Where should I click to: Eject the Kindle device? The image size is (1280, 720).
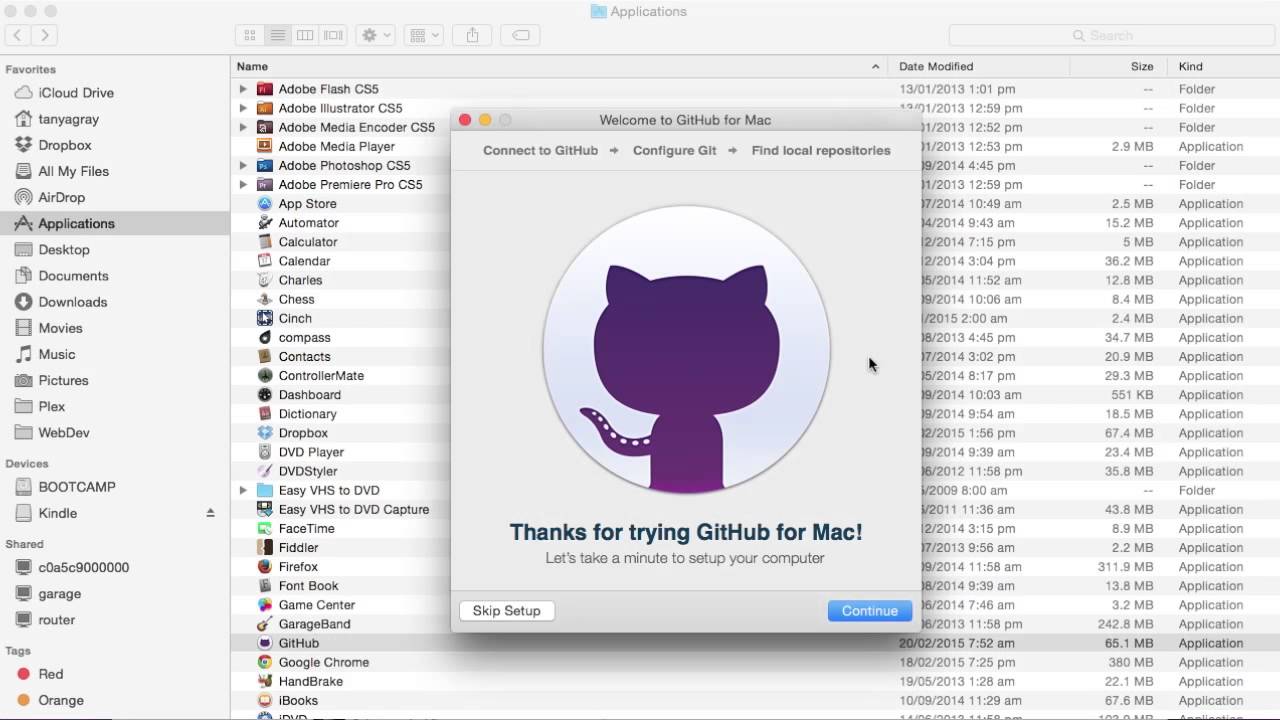(x=210, y=513)
